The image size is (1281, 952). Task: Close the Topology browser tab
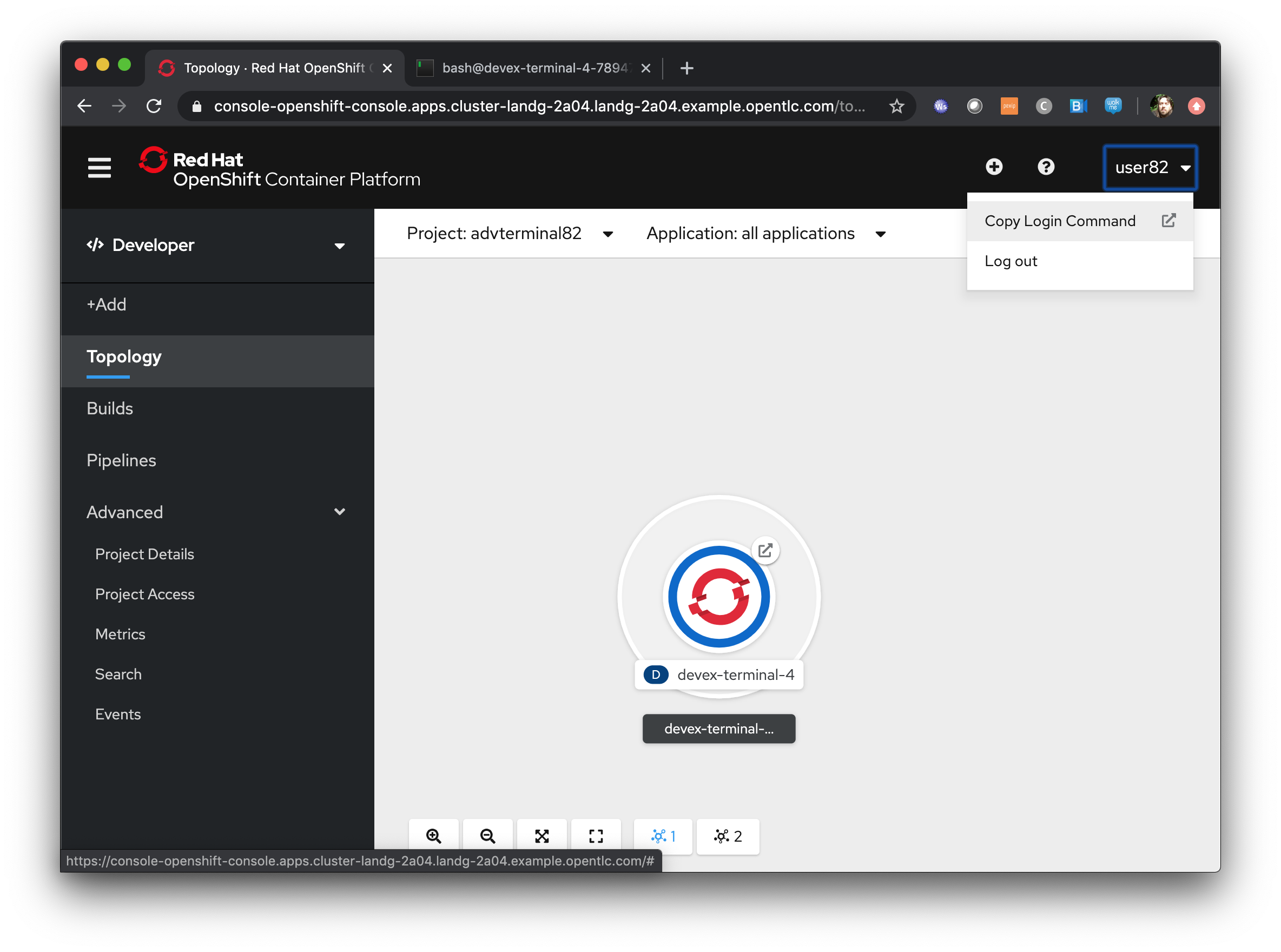tap(387, 68)
